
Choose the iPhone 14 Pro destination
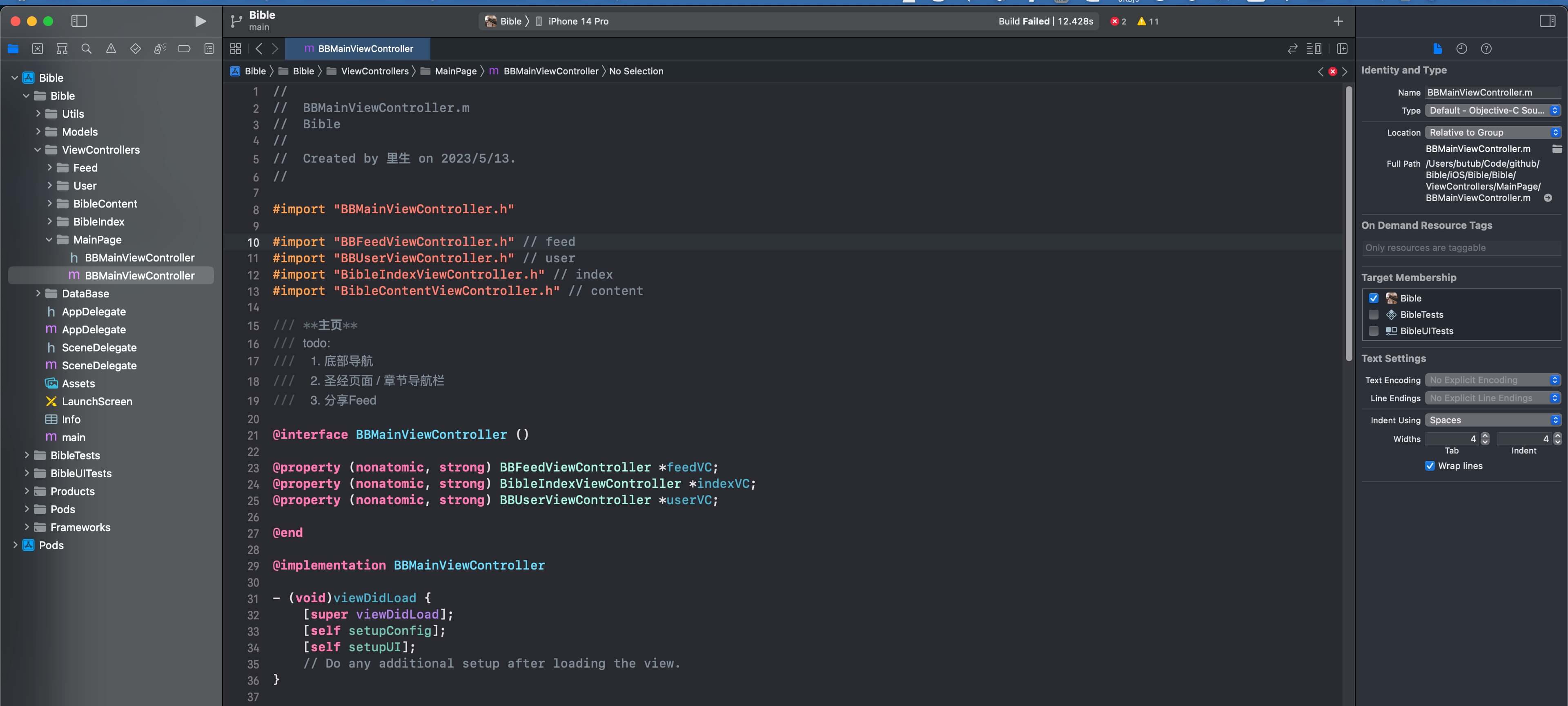[x=572, y=21]
